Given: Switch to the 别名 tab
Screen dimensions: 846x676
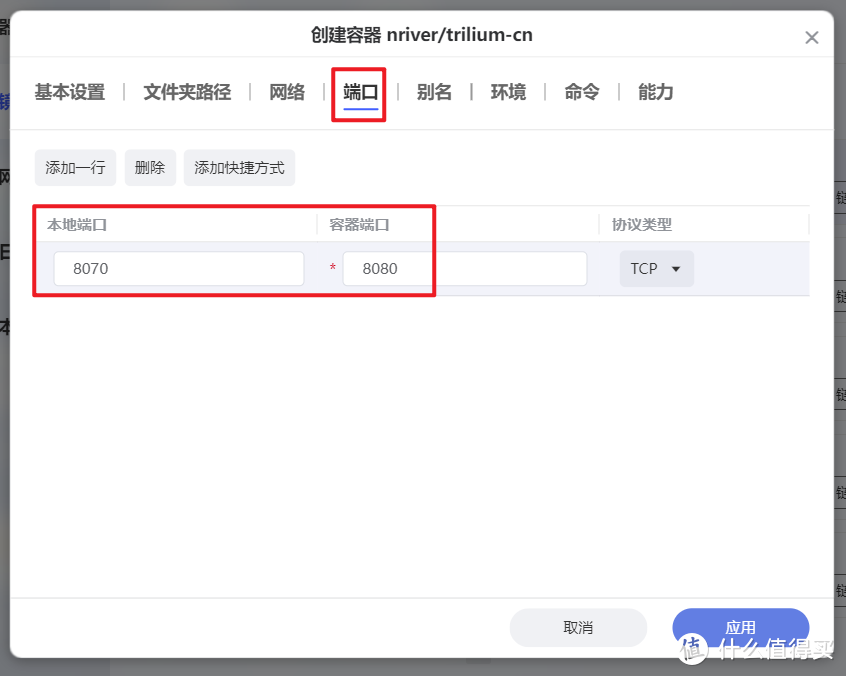Looking at the screenshot, I should tap(435, 92).
